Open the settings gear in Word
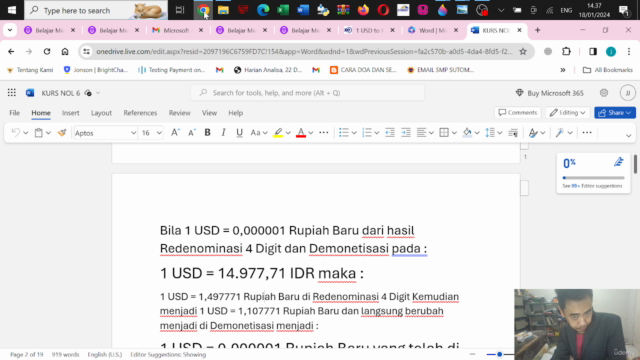The width and height of the screenshot is (640, 360). [604, 93]
